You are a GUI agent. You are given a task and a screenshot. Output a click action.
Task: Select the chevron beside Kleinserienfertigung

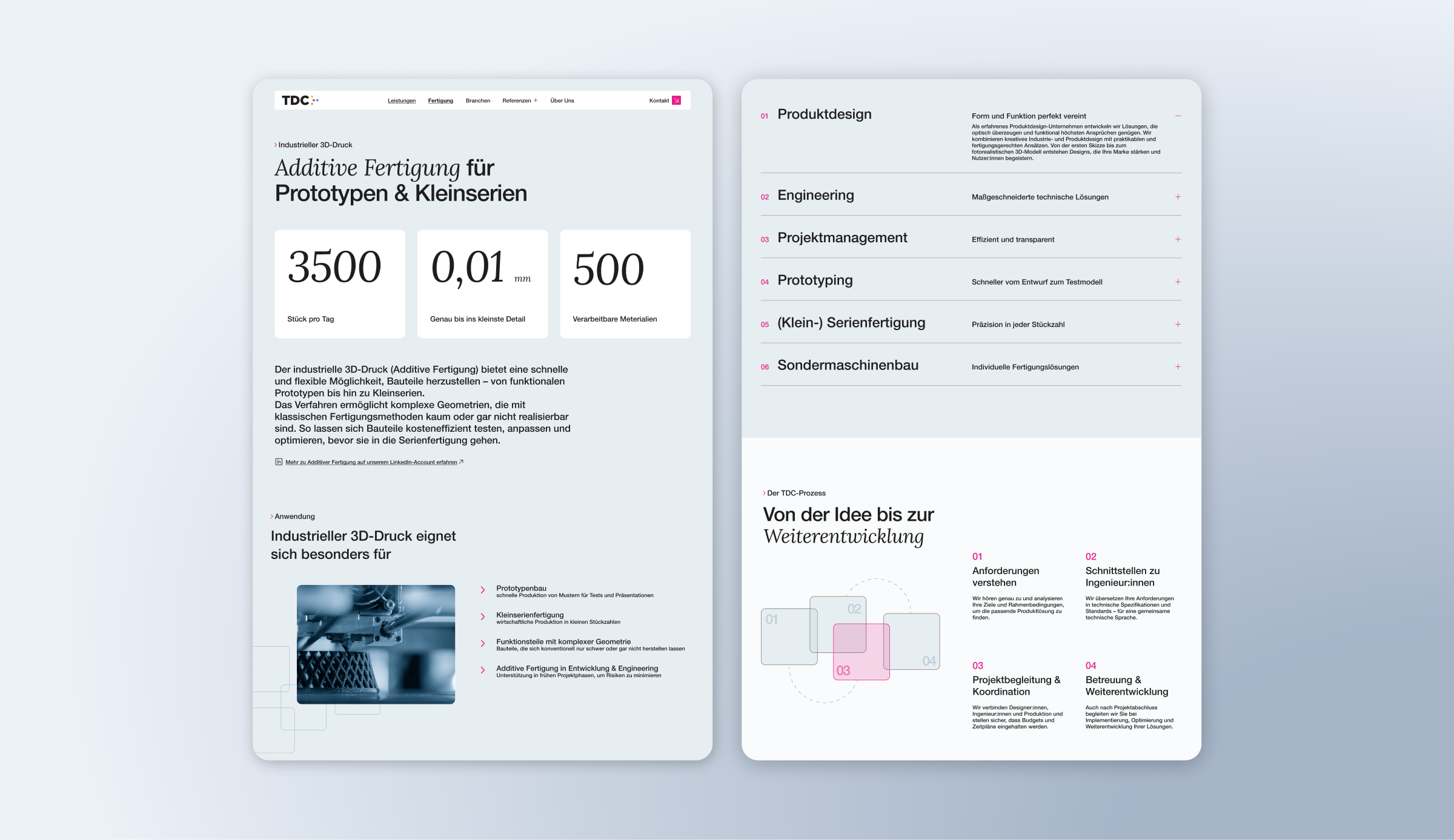482,617
